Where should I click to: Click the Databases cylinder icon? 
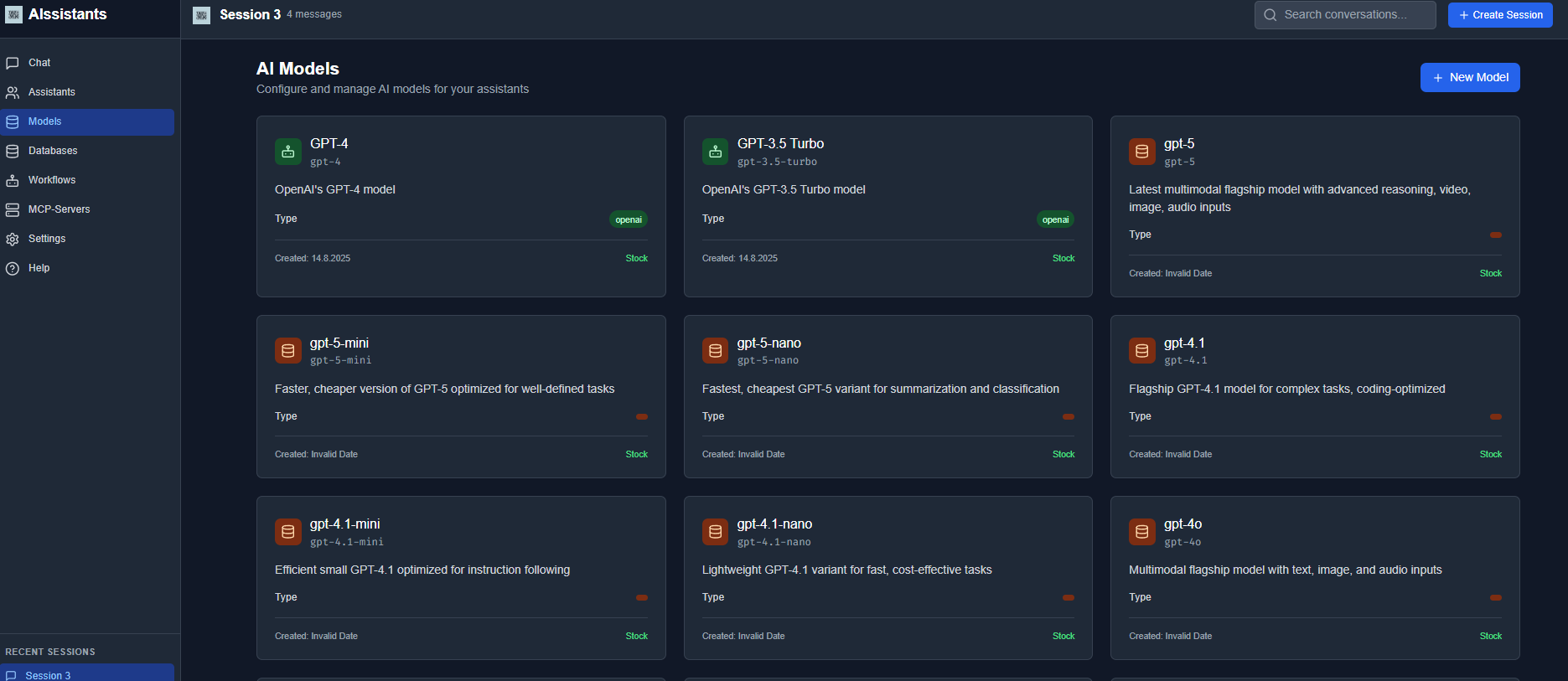point(13,151)
